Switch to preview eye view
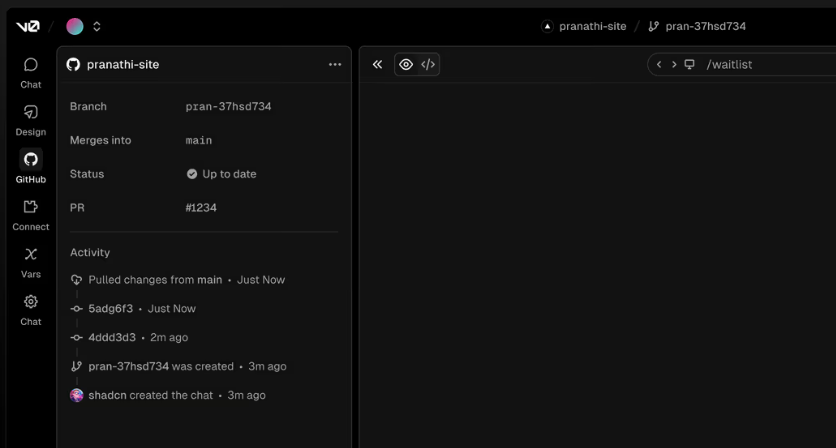Screen dimensions: 836x448 pyautogui.click(x=406, y=65)
